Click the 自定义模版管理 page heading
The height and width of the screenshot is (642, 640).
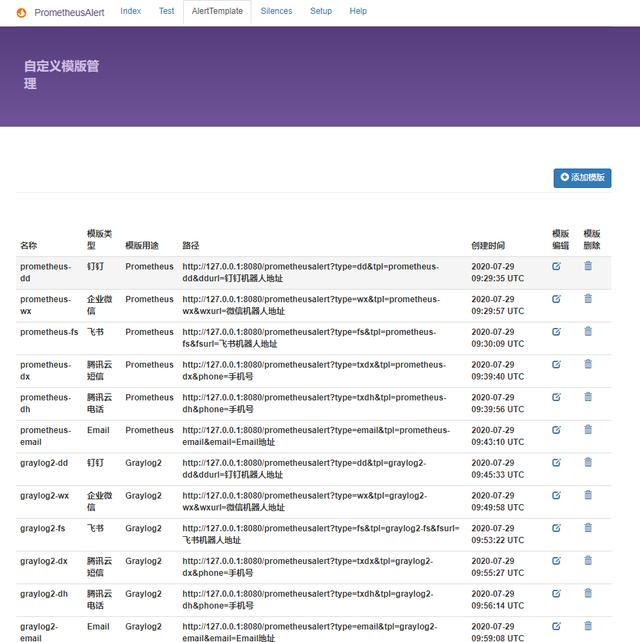(61, 75)
